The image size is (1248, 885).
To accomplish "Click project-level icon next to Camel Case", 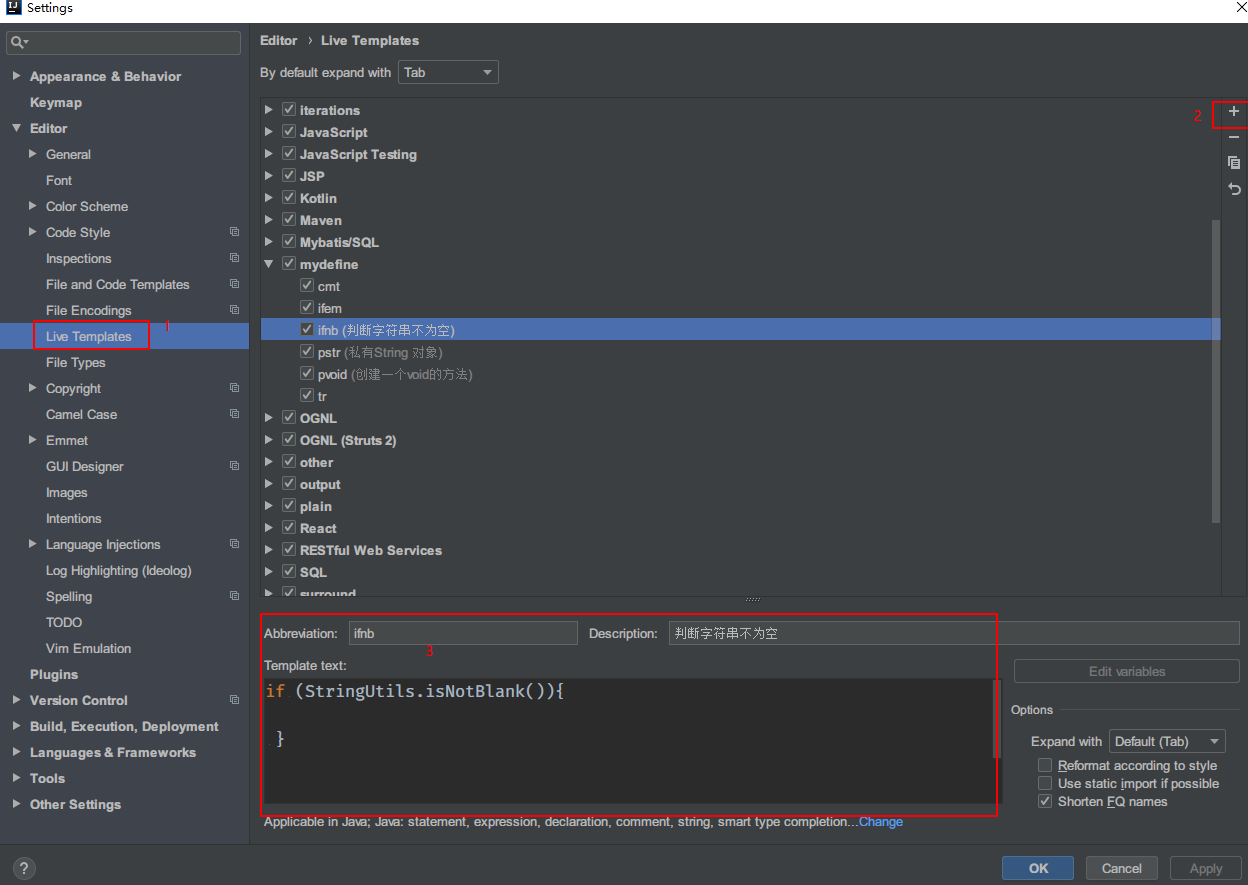I will click(234, 414).
